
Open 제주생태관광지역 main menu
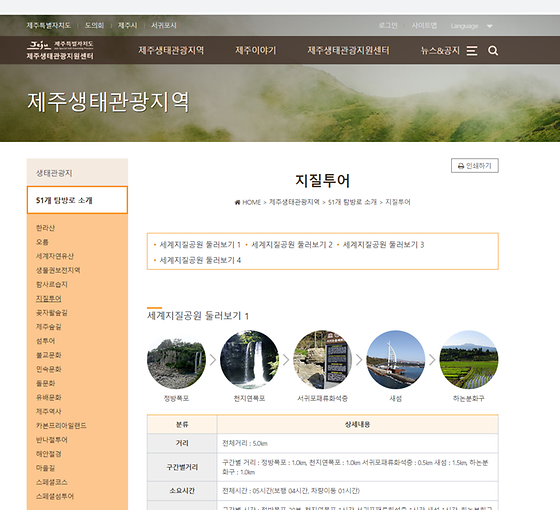171,50
